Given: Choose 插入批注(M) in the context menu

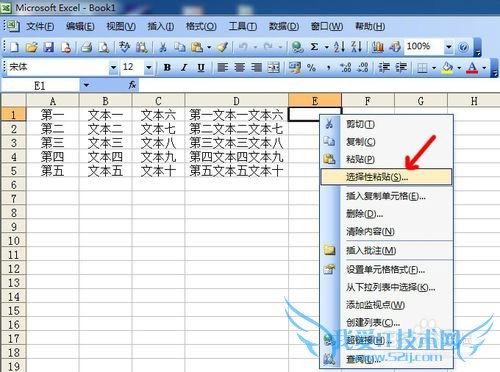Looking at the screenshot, I should tap(386, 250).
